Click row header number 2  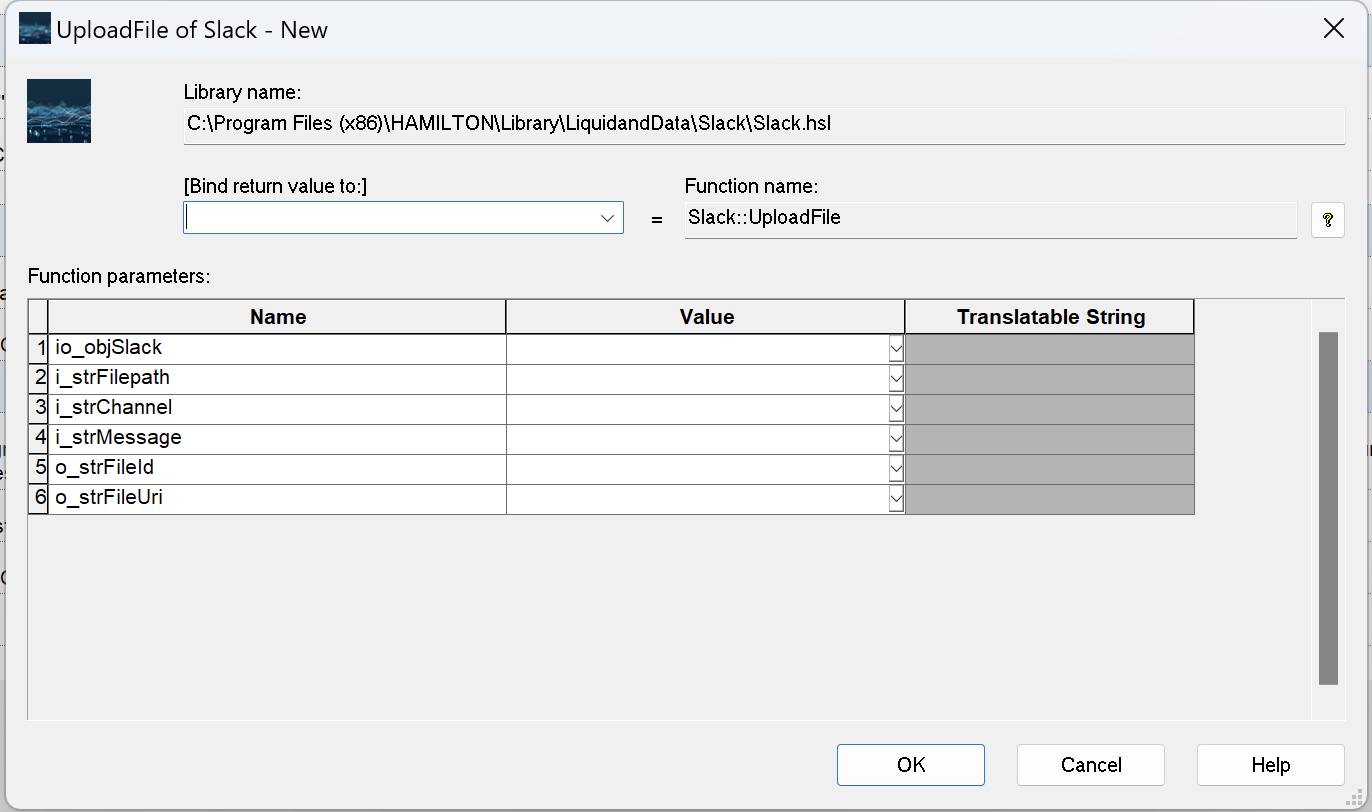point(39,379)
